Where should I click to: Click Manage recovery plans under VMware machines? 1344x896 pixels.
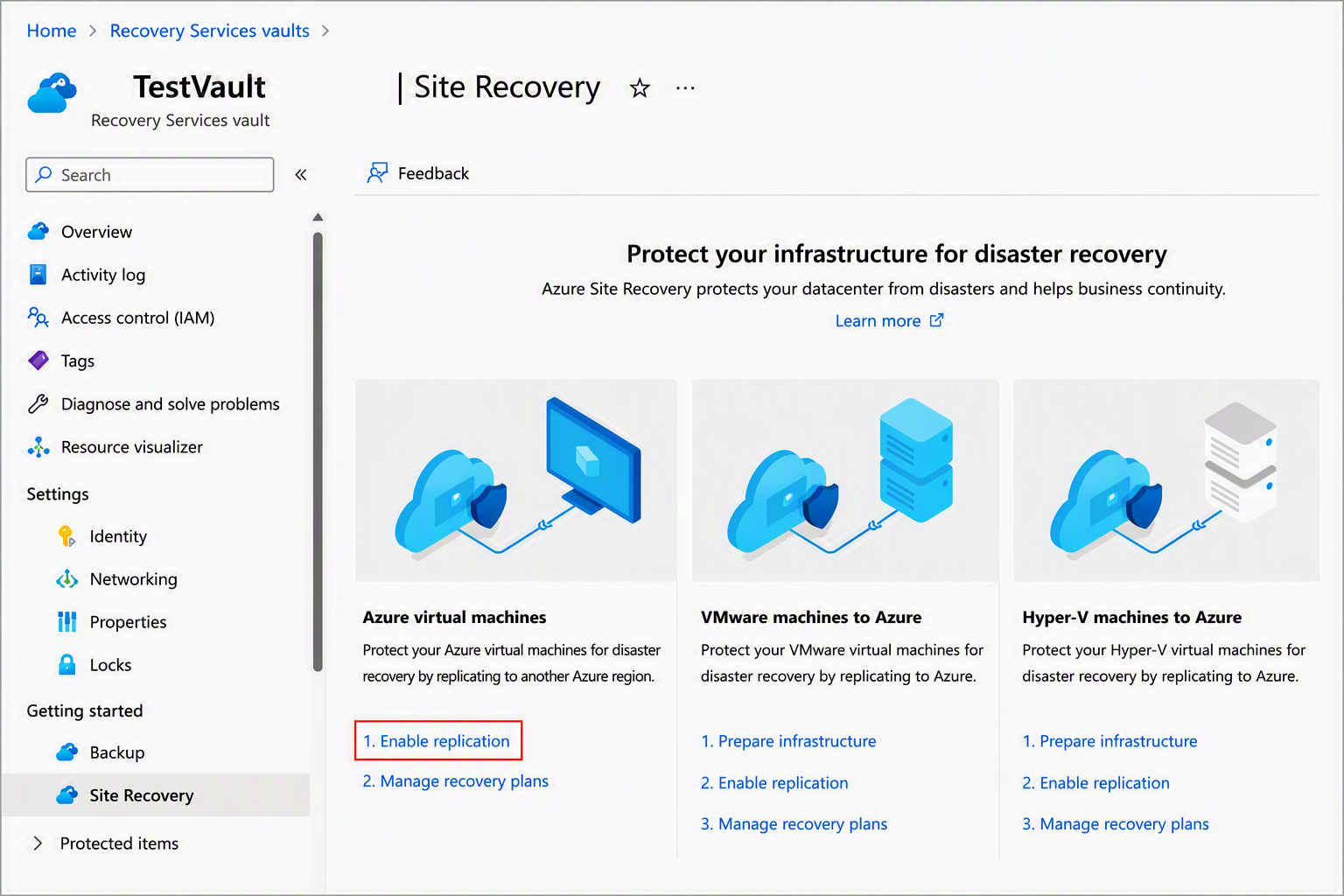(794, 824)
